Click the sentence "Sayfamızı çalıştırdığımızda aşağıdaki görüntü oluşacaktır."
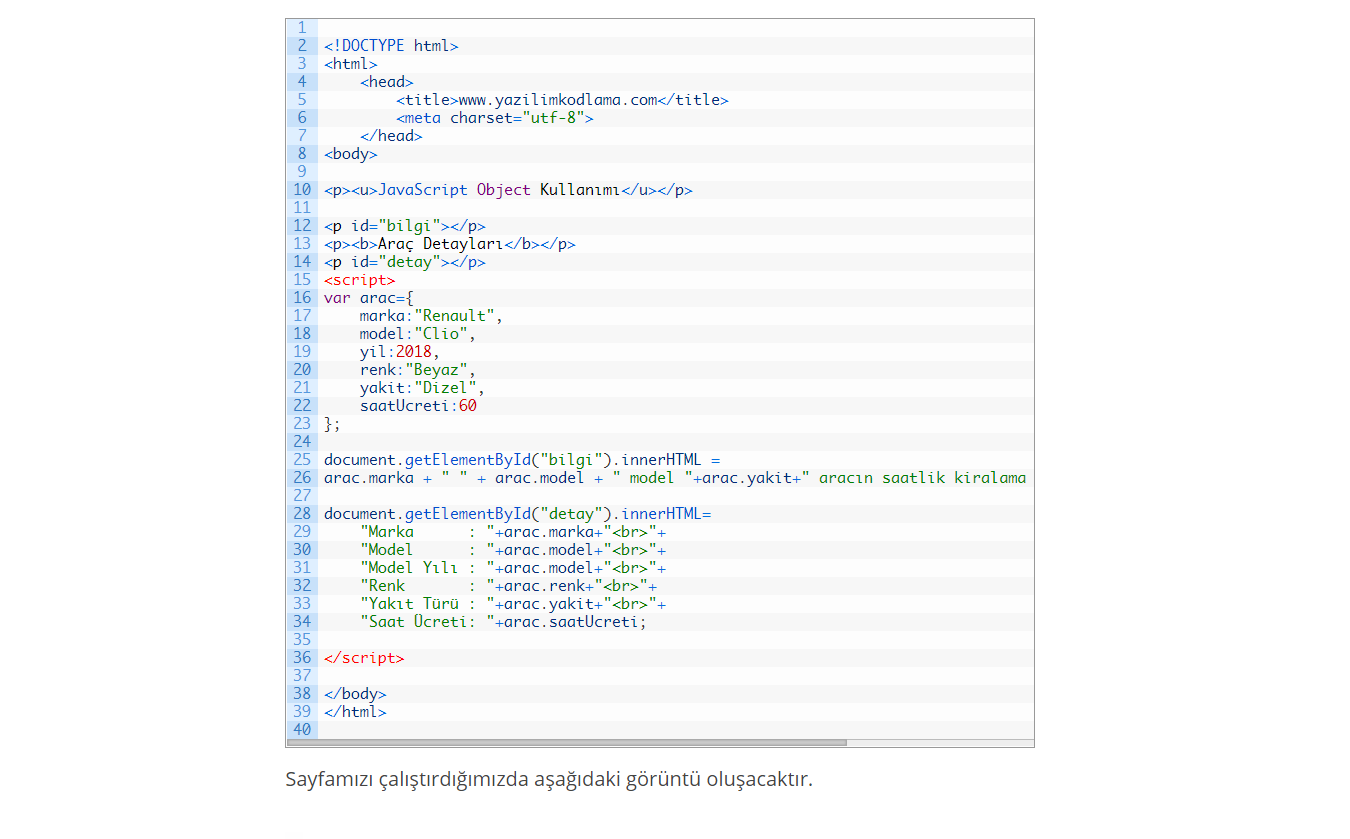The image size is (1350, 839). point(549,779)
